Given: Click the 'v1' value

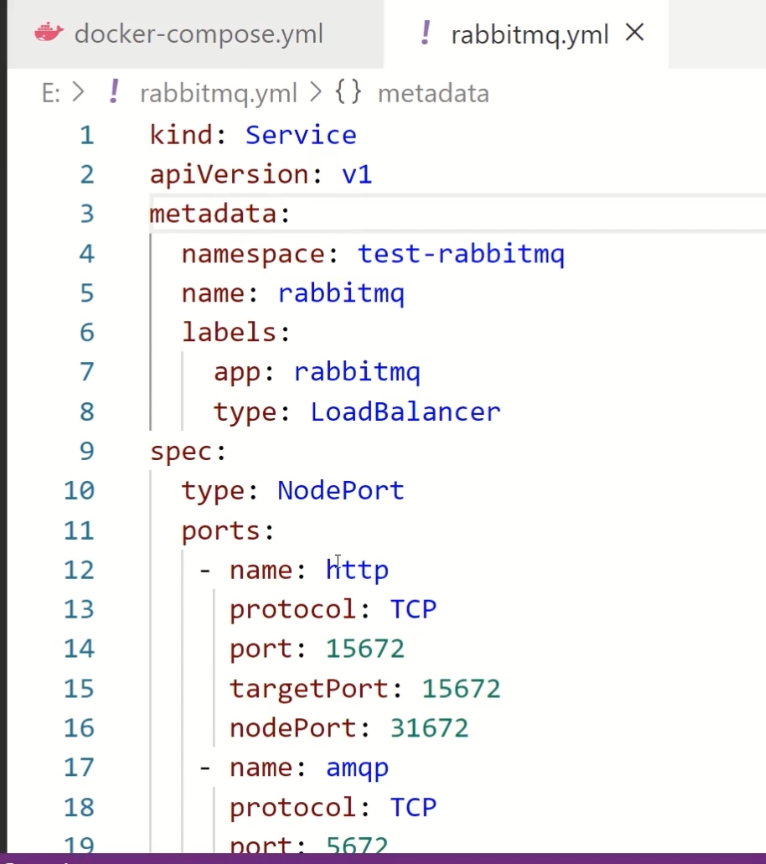Looking at the screenshot, I should 357,175.
